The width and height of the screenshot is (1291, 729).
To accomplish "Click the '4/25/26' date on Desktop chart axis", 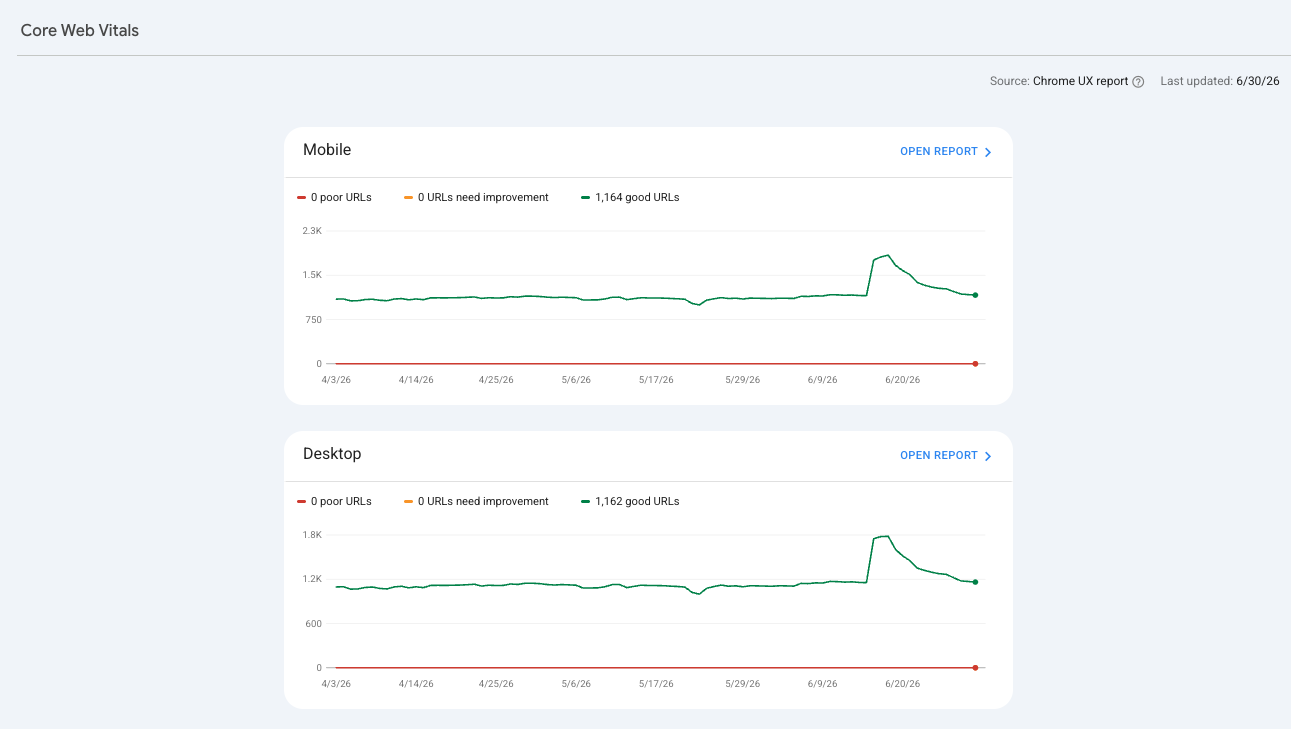I will (496, 684).
